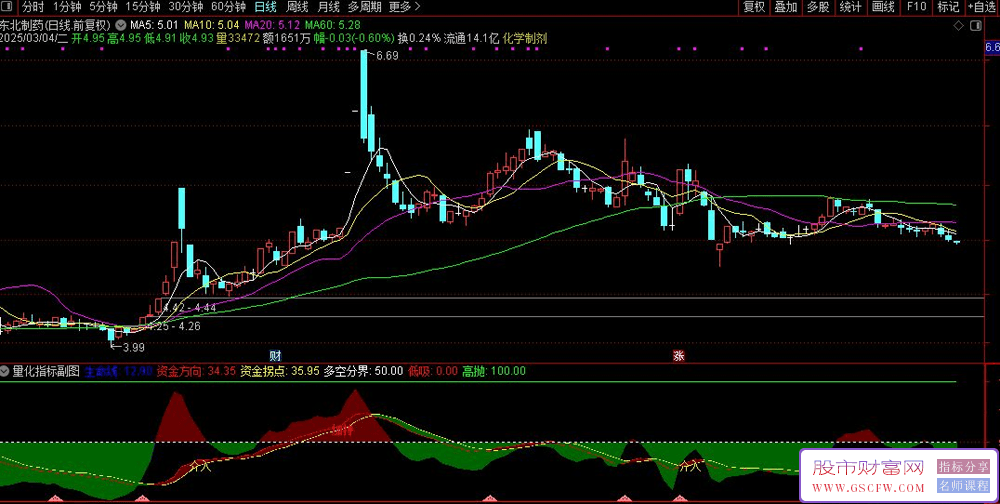Click the 叠加 overlay button

click(x=786, y=7)
